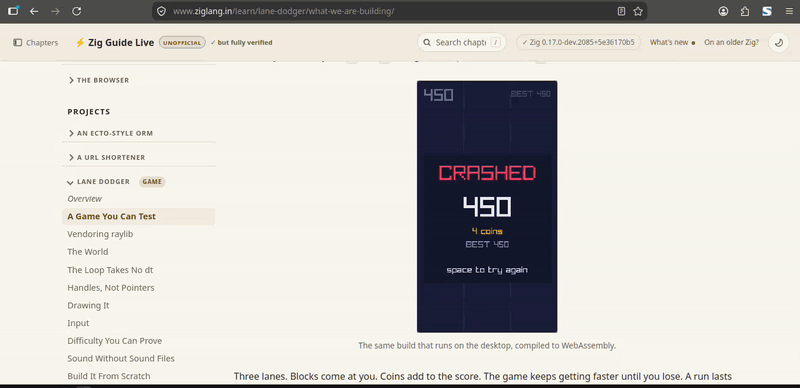Click the address bar URL

point(284,11)
